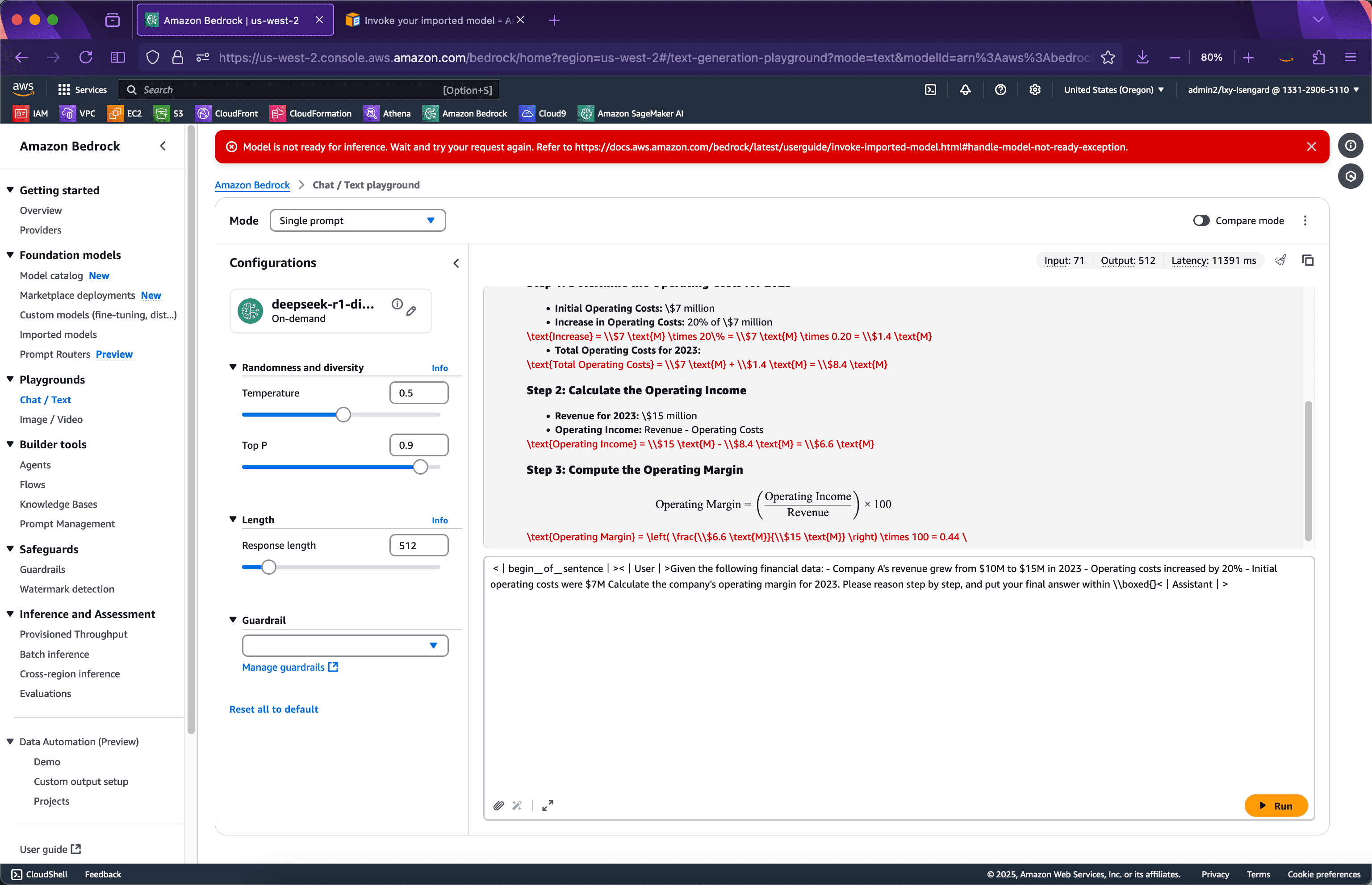Open CloudFormation shortcut in favorites bar
Screen dimensions: 1372x885
(310, 113)
